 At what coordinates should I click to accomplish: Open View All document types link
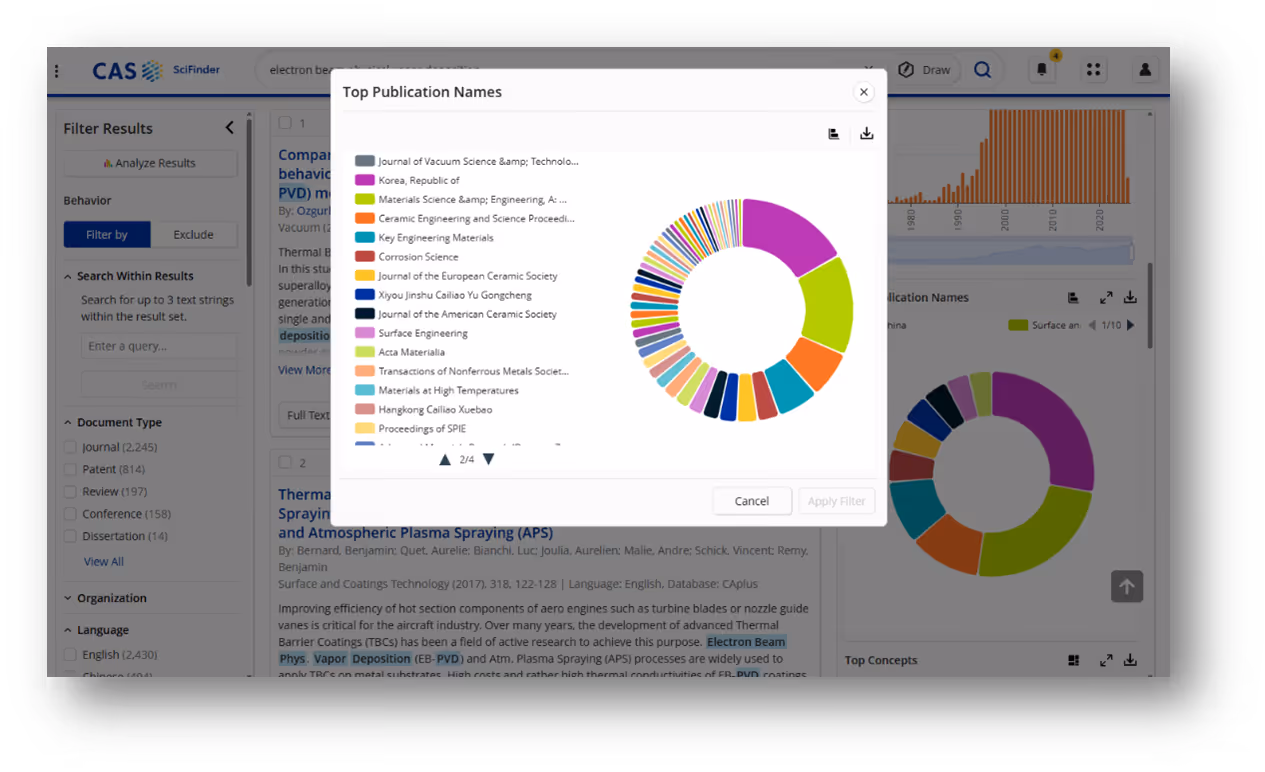(x=103, y=561)
